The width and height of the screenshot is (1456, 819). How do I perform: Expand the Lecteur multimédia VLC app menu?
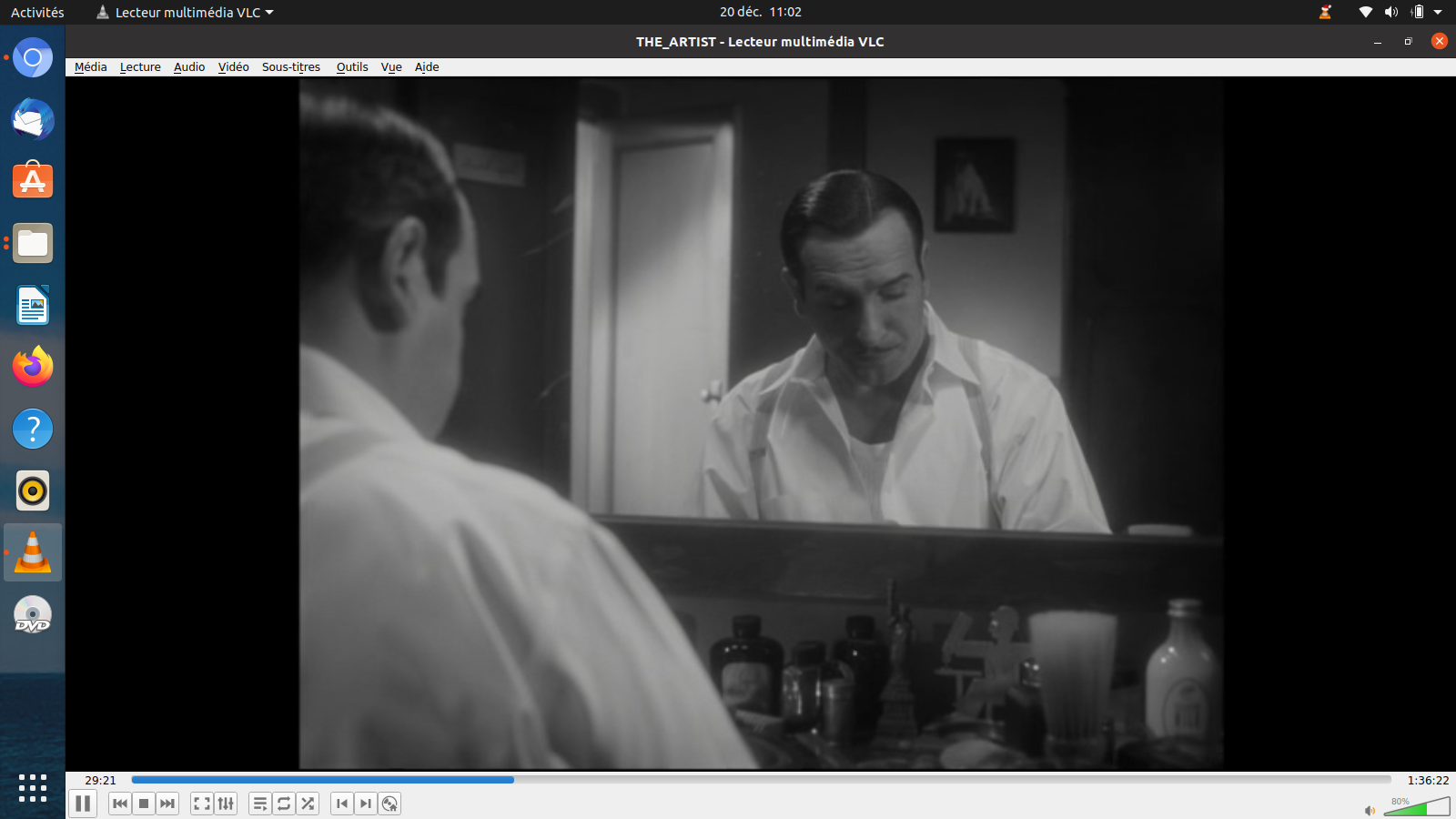[x=186, y=13]
